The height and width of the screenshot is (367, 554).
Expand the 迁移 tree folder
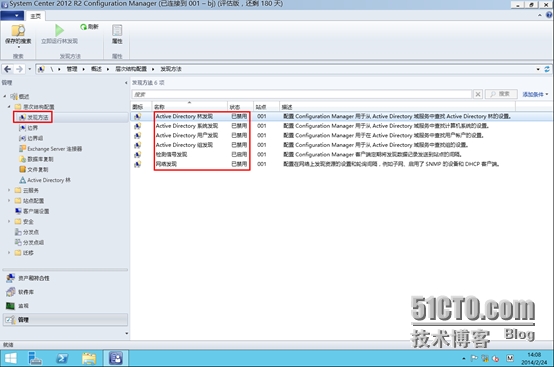click(x=9, y=253)
